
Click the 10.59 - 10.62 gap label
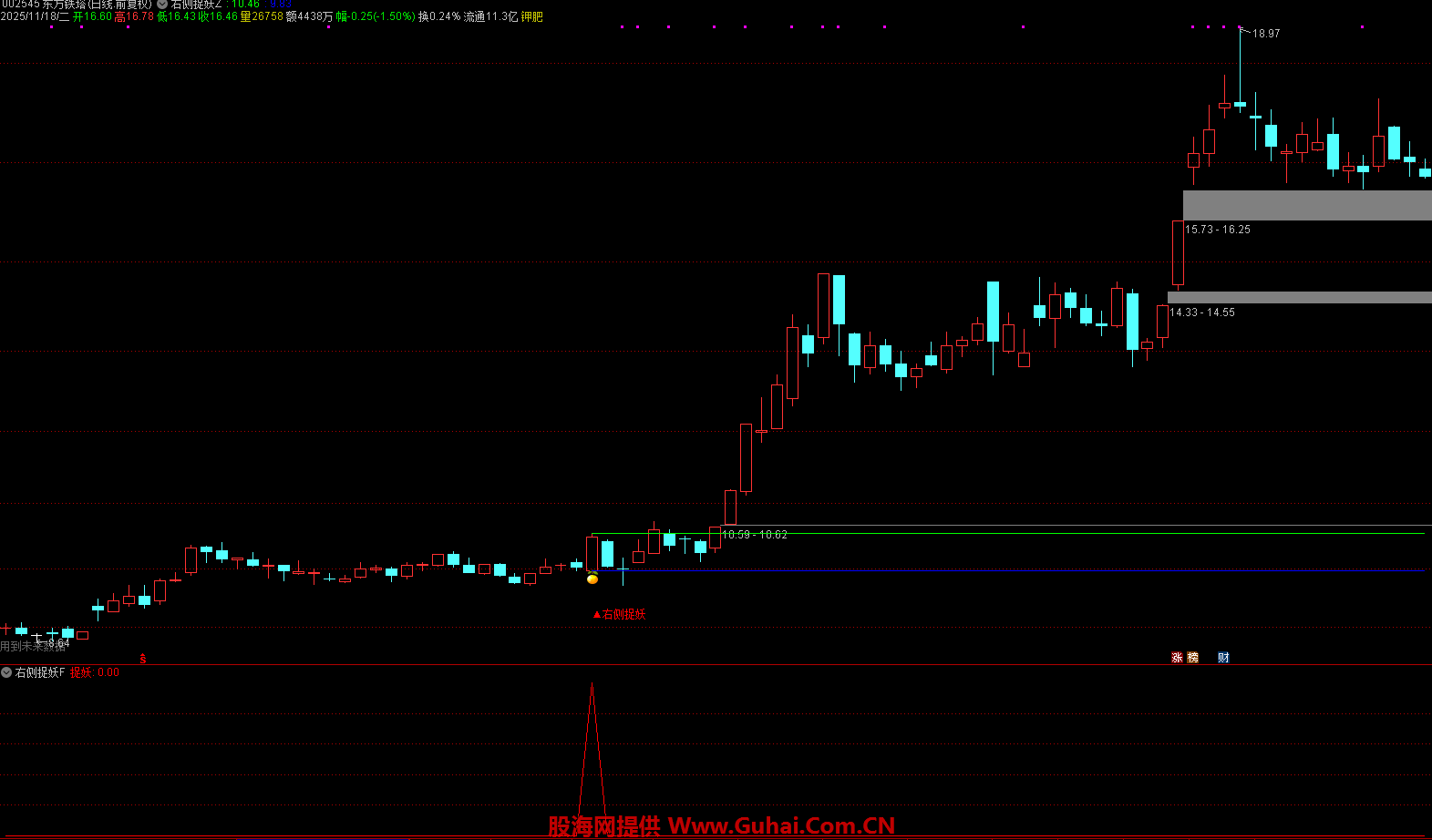click(x=754, y=535)
